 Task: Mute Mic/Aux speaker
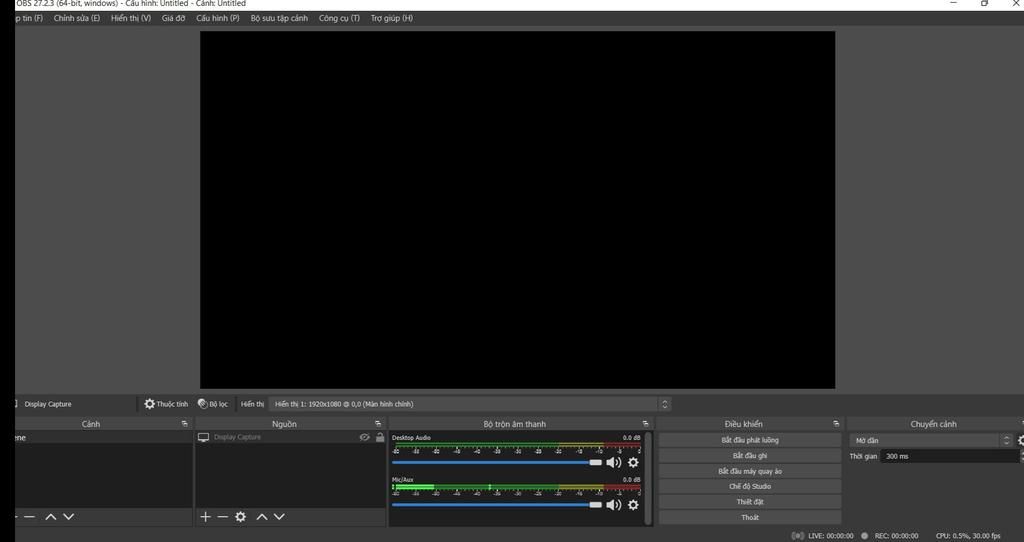pos(613,505)
